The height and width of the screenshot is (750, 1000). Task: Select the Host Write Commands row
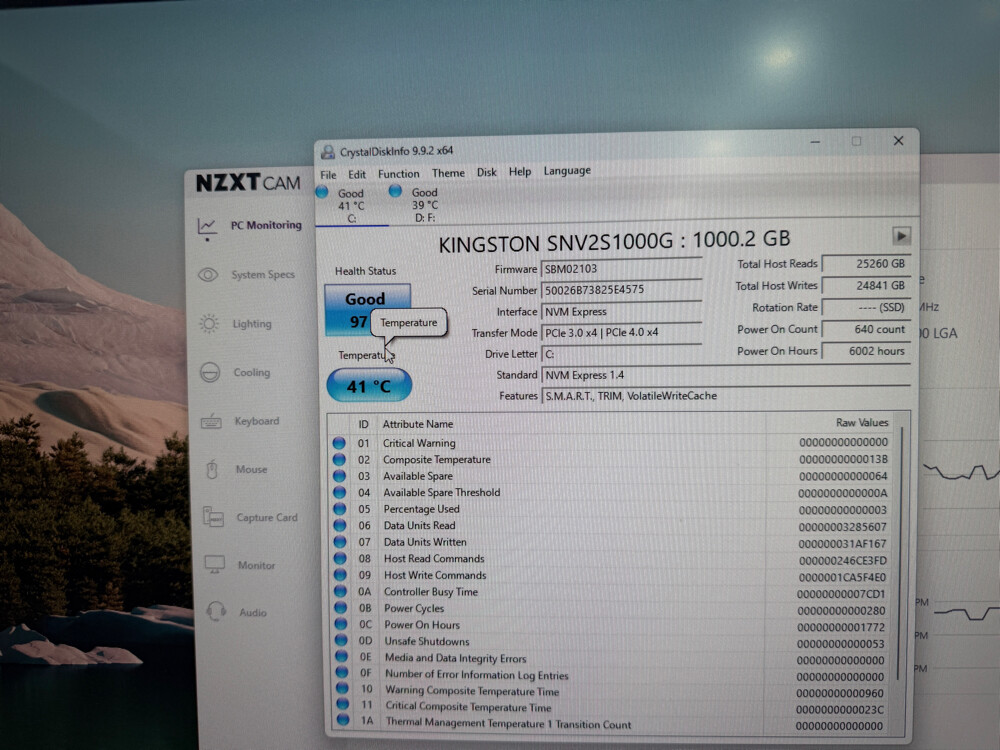(611, 575)
